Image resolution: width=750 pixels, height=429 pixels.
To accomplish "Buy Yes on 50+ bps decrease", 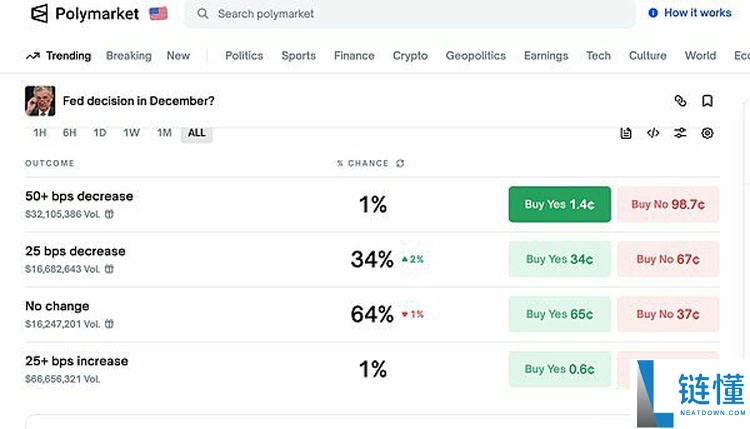I will point(559,204).
